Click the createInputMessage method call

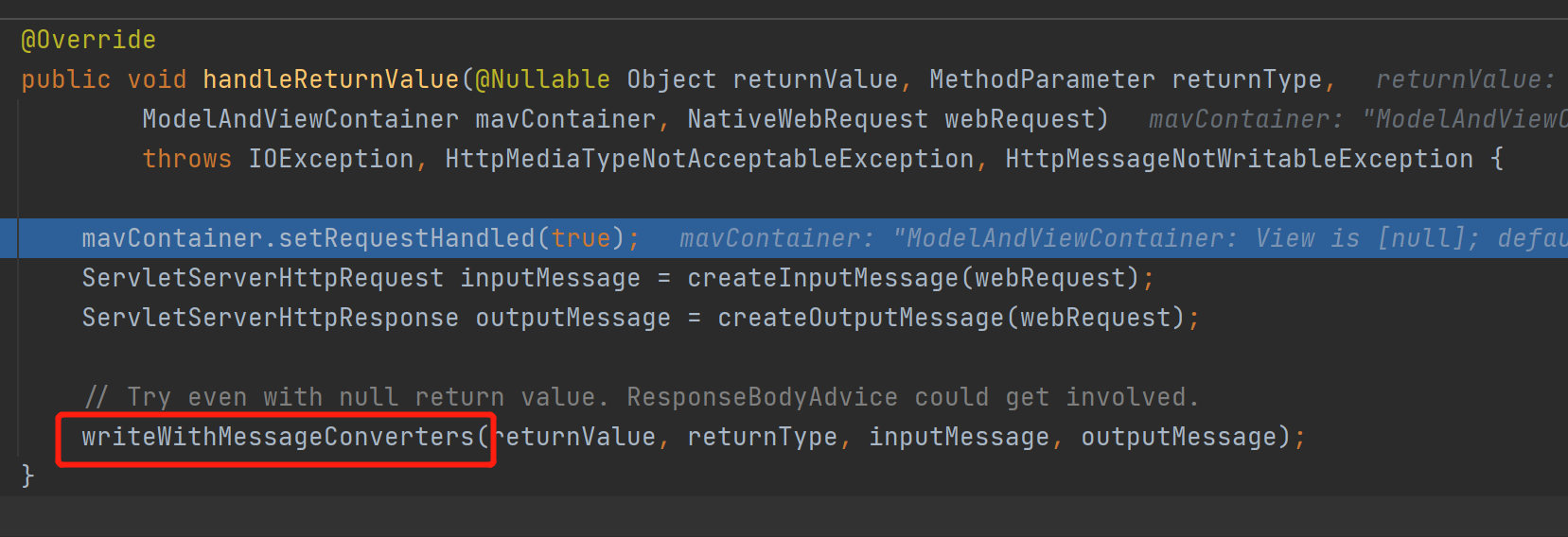pyautogui.click(x=822, y=278)
